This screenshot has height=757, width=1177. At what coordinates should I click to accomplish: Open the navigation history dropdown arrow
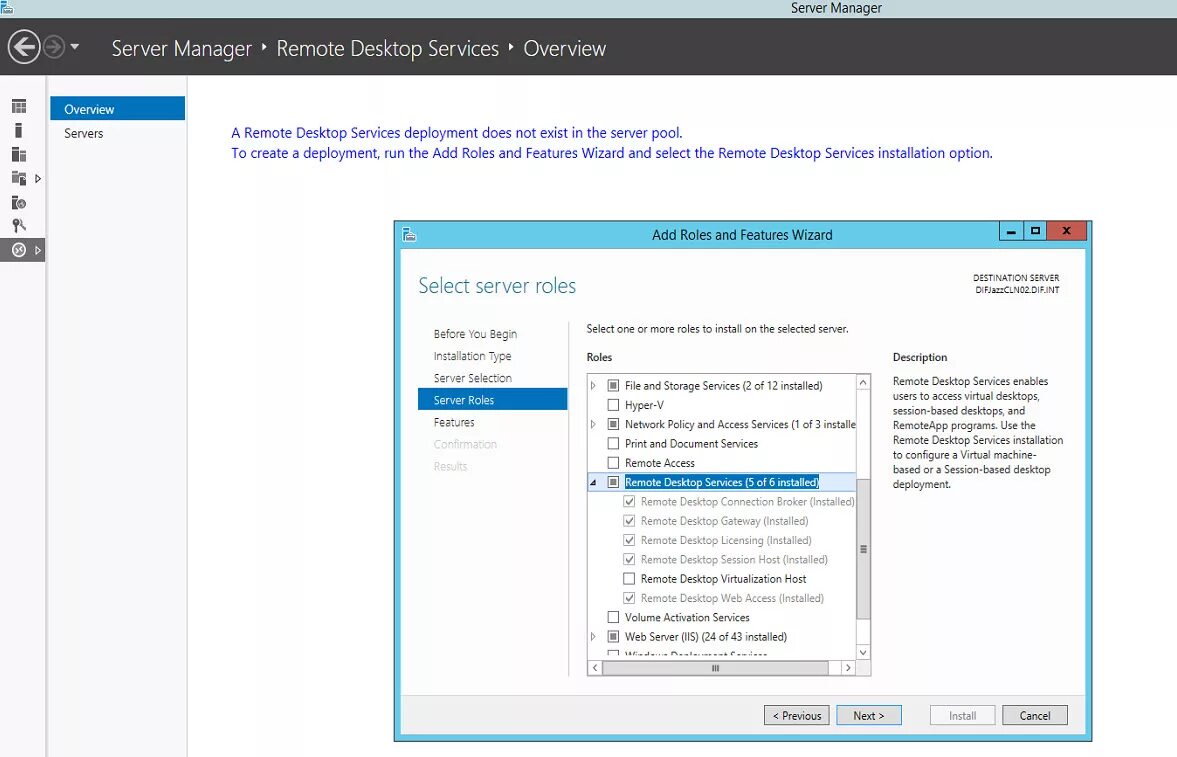tap(74, 47)
